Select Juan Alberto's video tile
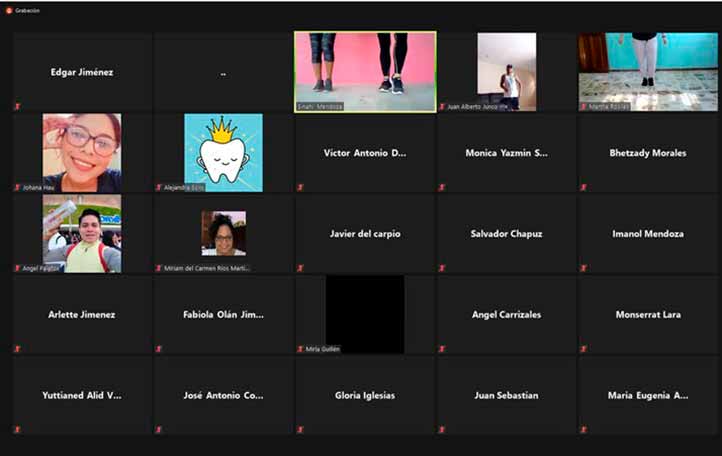 click(506, 71)
